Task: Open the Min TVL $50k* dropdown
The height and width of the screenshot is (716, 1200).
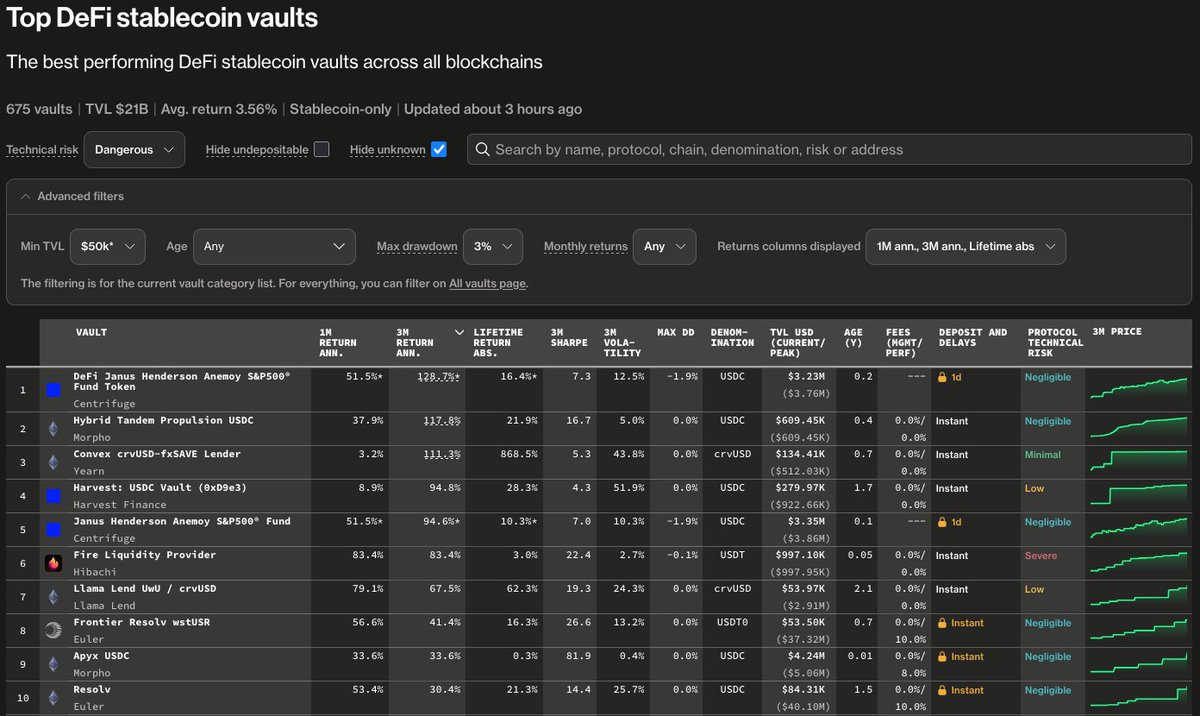Action: click(x=108, y=246)
